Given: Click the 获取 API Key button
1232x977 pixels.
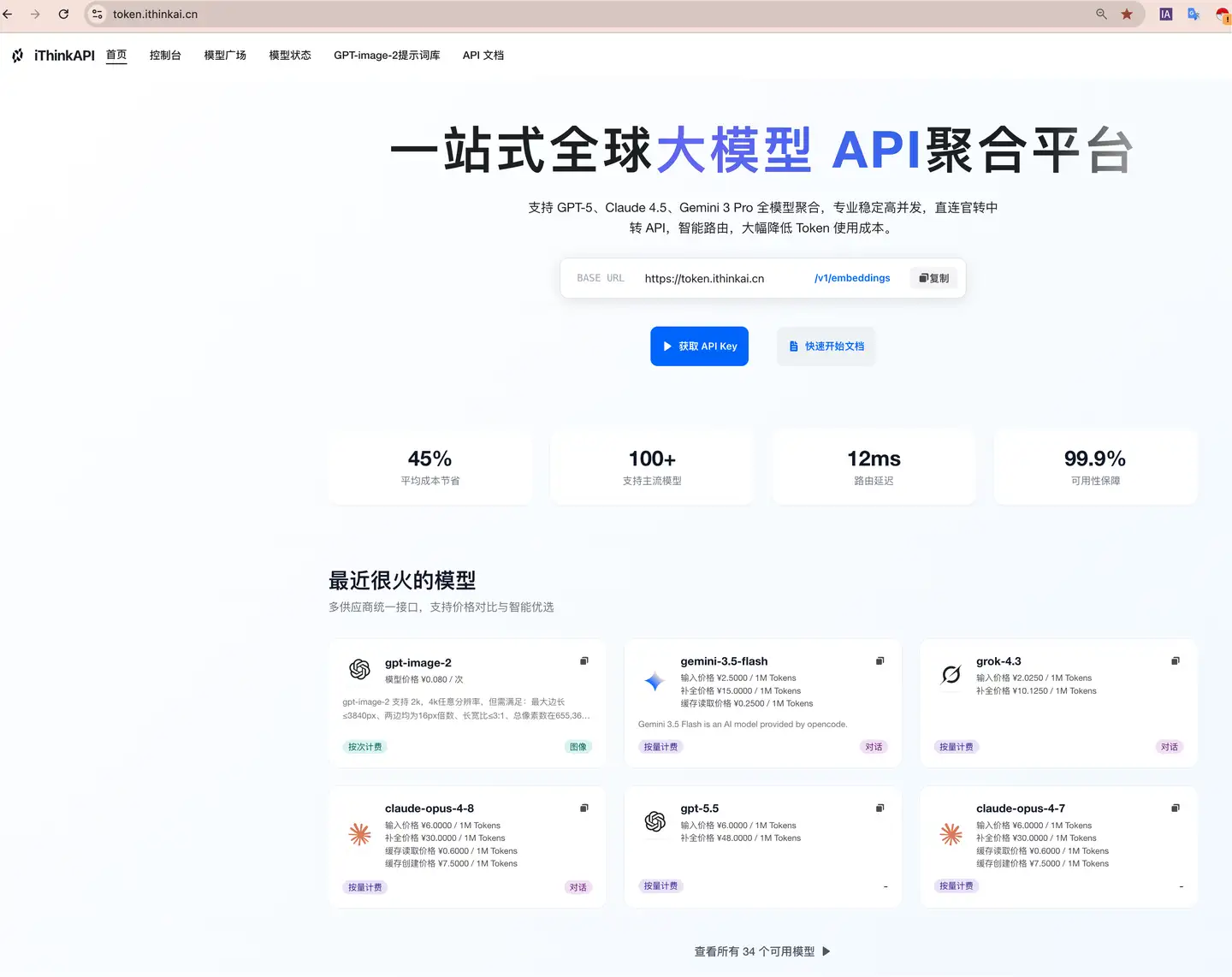Looking at the screenshot, I should (699, 346).
